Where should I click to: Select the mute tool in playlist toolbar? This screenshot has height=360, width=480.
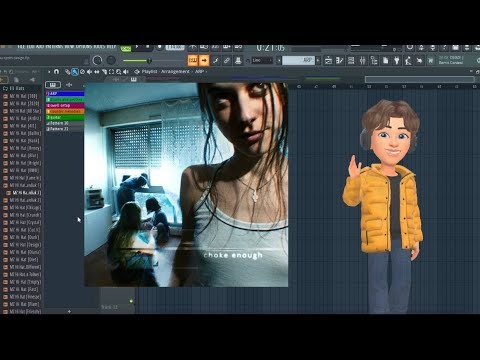click(89, 72)
